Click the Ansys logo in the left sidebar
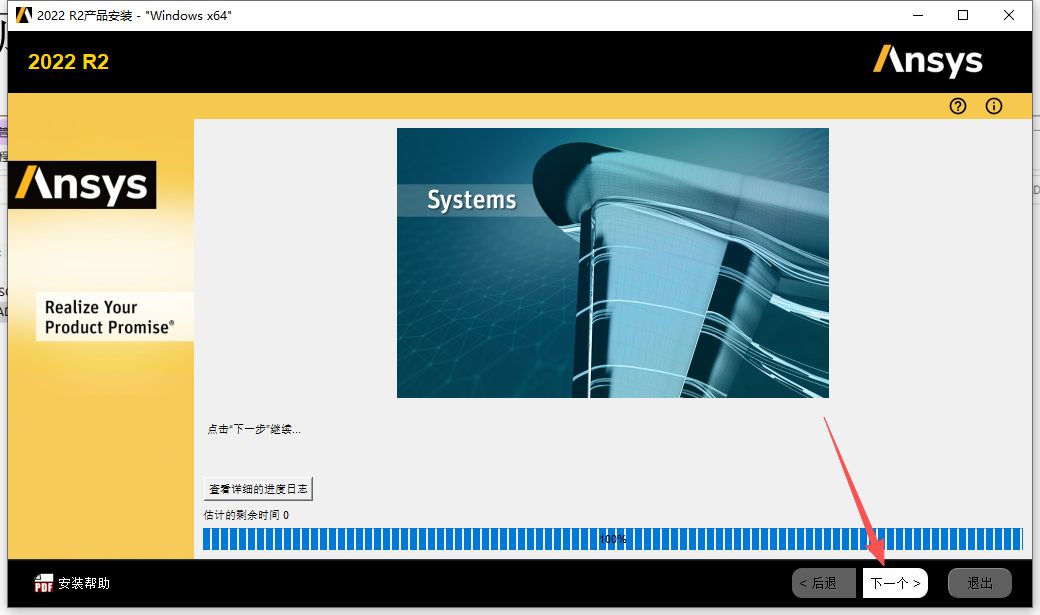This screenshot has height=615, width=1040. [82, 184]
